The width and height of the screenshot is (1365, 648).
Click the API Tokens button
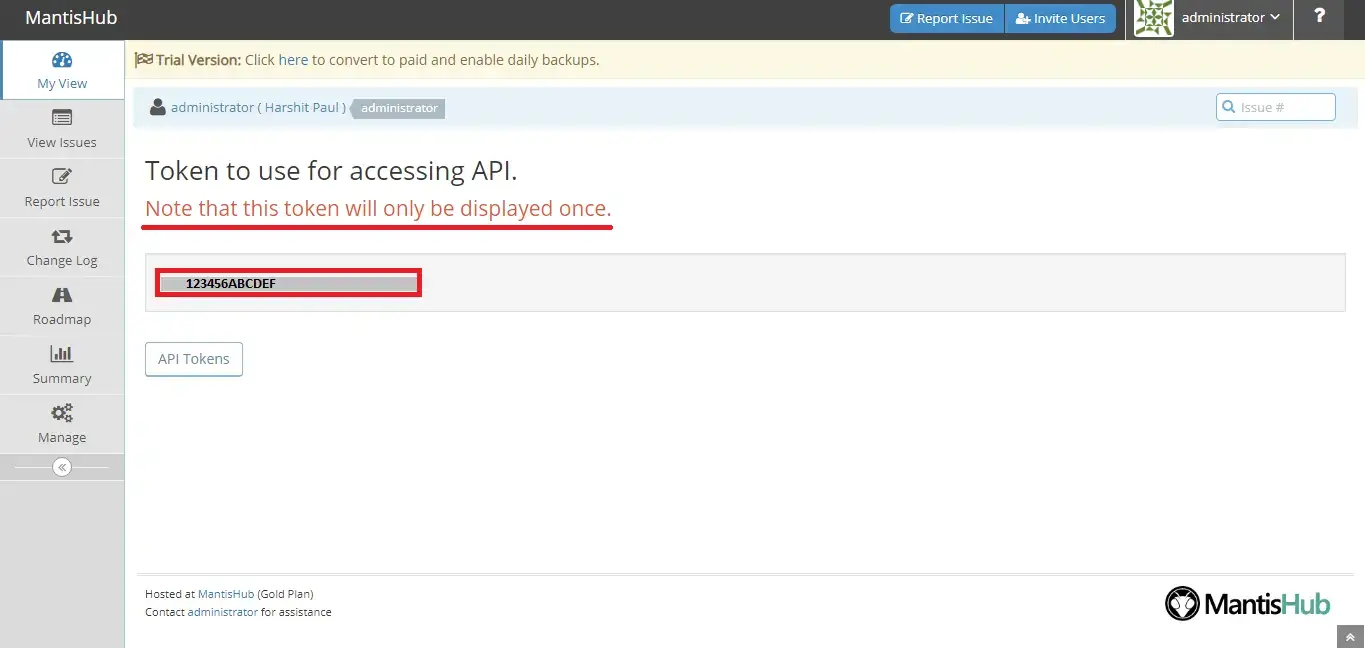pyautogui.click(x=194, y=359)
